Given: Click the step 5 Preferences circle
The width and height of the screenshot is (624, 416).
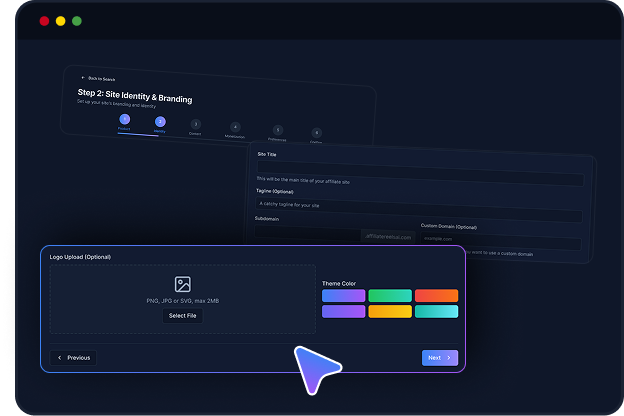Looking at the screenshot, I should [x=277, y=130].
